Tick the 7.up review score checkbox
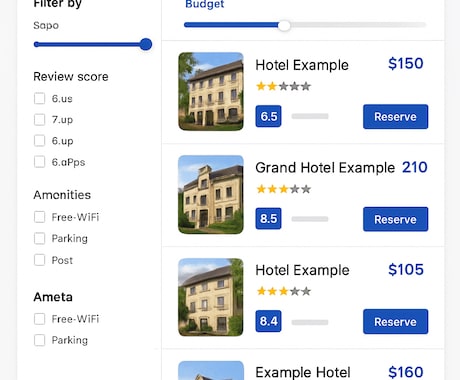The width and height of the screenshot is (460, 380). (39, 119)
